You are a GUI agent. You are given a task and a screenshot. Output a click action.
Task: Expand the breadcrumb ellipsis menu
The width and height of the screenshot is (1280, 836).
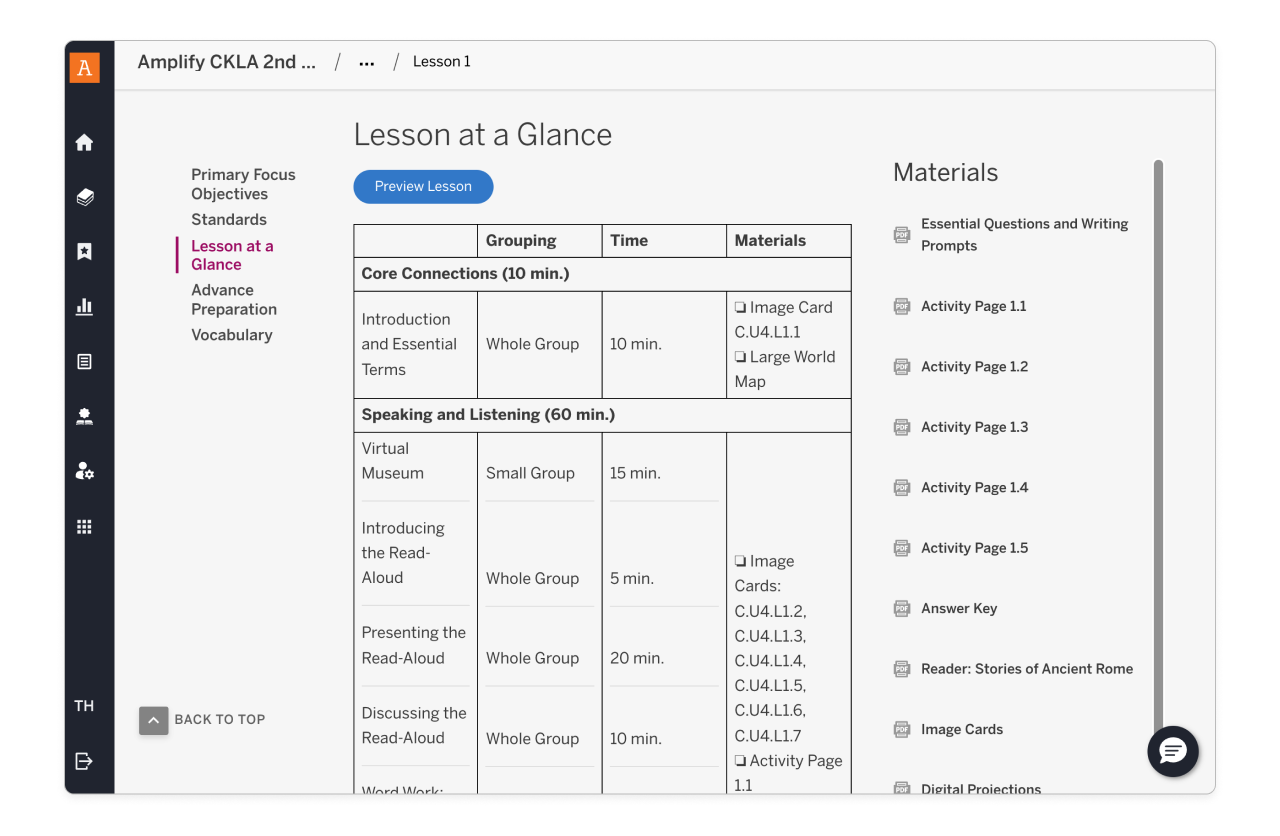click(367, 63)
